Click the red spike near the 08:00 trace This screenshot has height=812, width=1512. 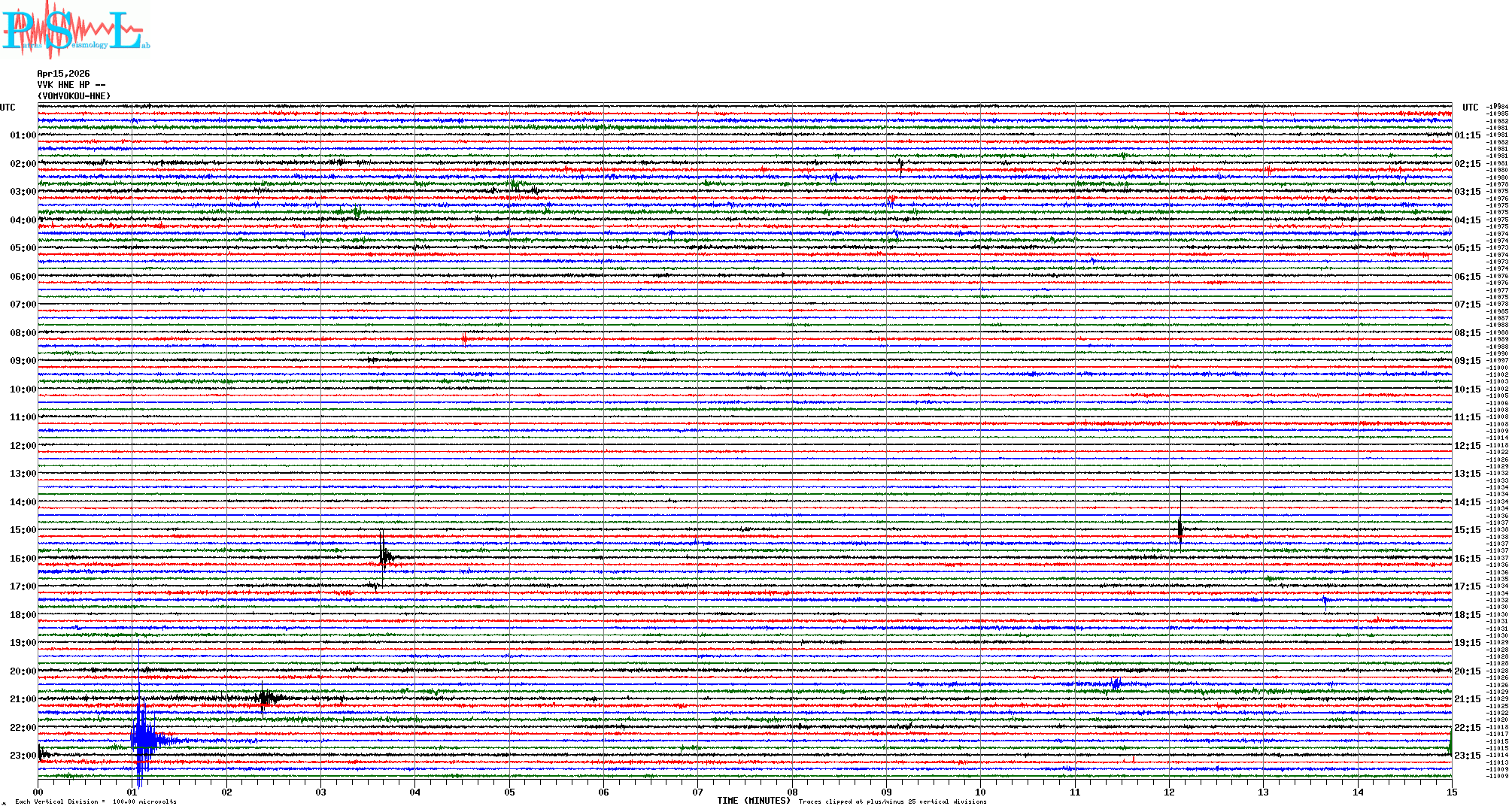click(464, 339)
